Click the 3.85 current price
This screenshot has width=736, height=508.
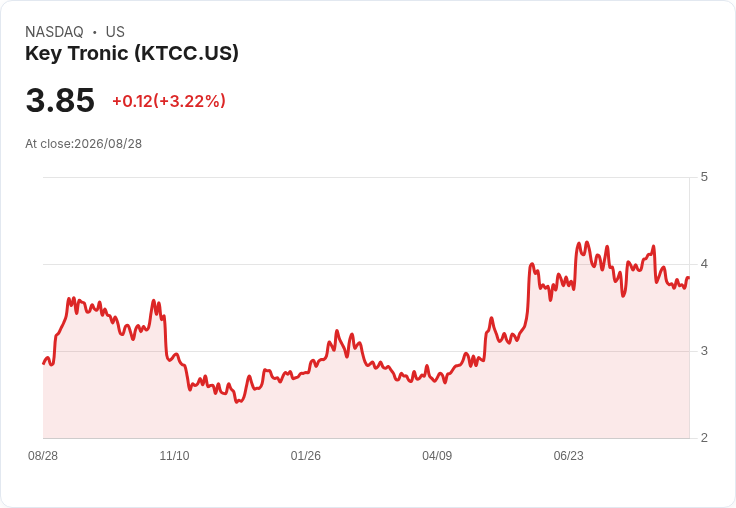click(x=60, y=100)
